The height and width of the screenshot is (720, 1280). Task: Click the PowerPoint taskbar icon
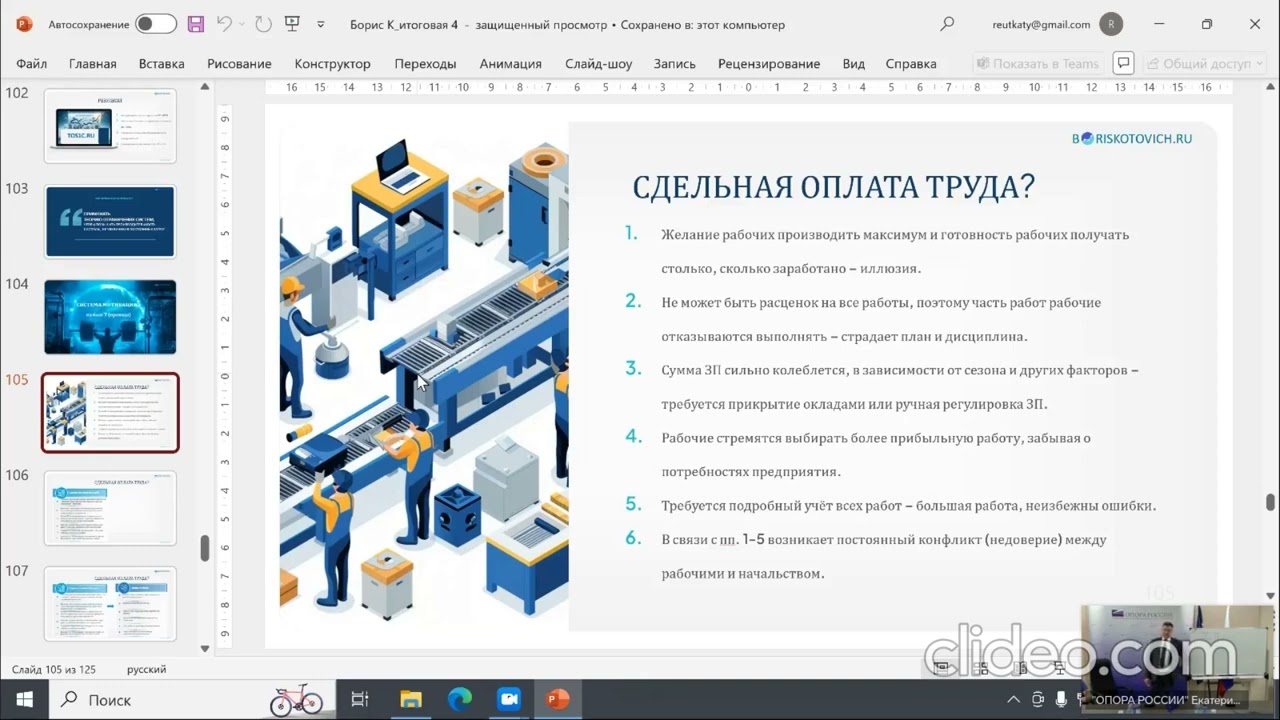click(x=558, y=700)
